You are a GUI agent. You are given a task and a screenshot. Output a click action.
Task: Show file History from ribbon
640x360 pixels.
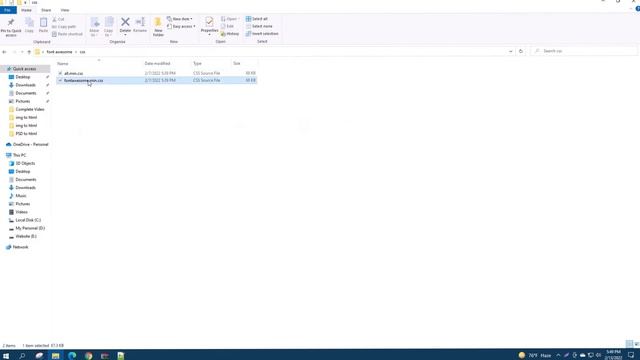coord(230,34)
